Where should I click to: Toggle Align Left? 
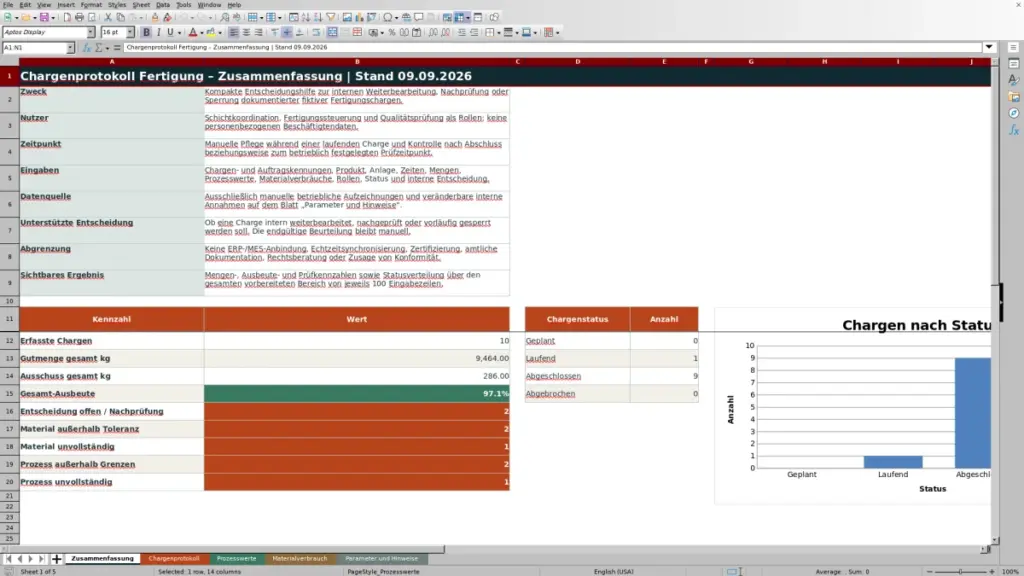pos(233,33)
